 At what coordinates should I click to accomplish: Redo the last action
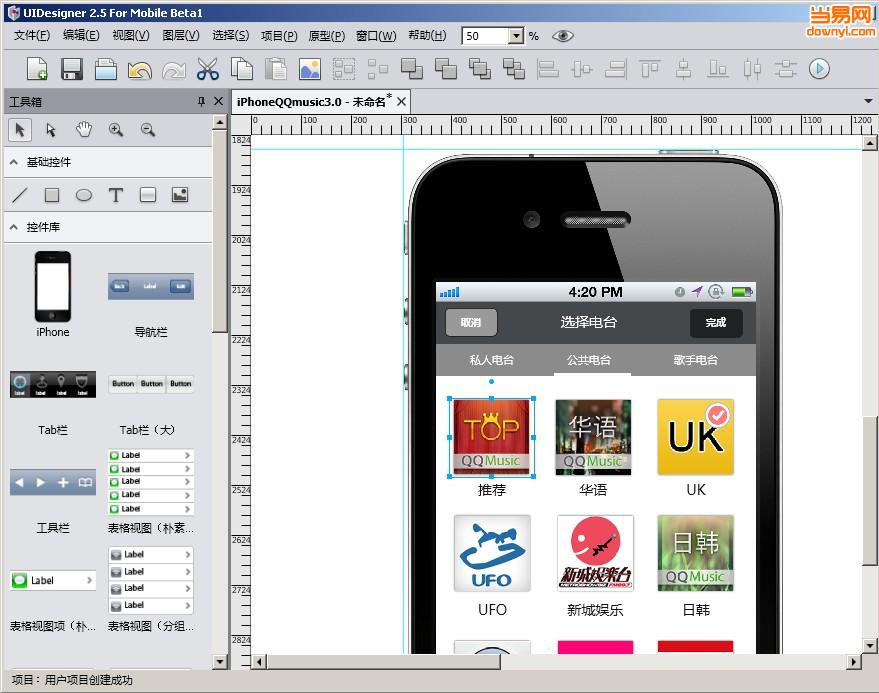click(174, 70)
